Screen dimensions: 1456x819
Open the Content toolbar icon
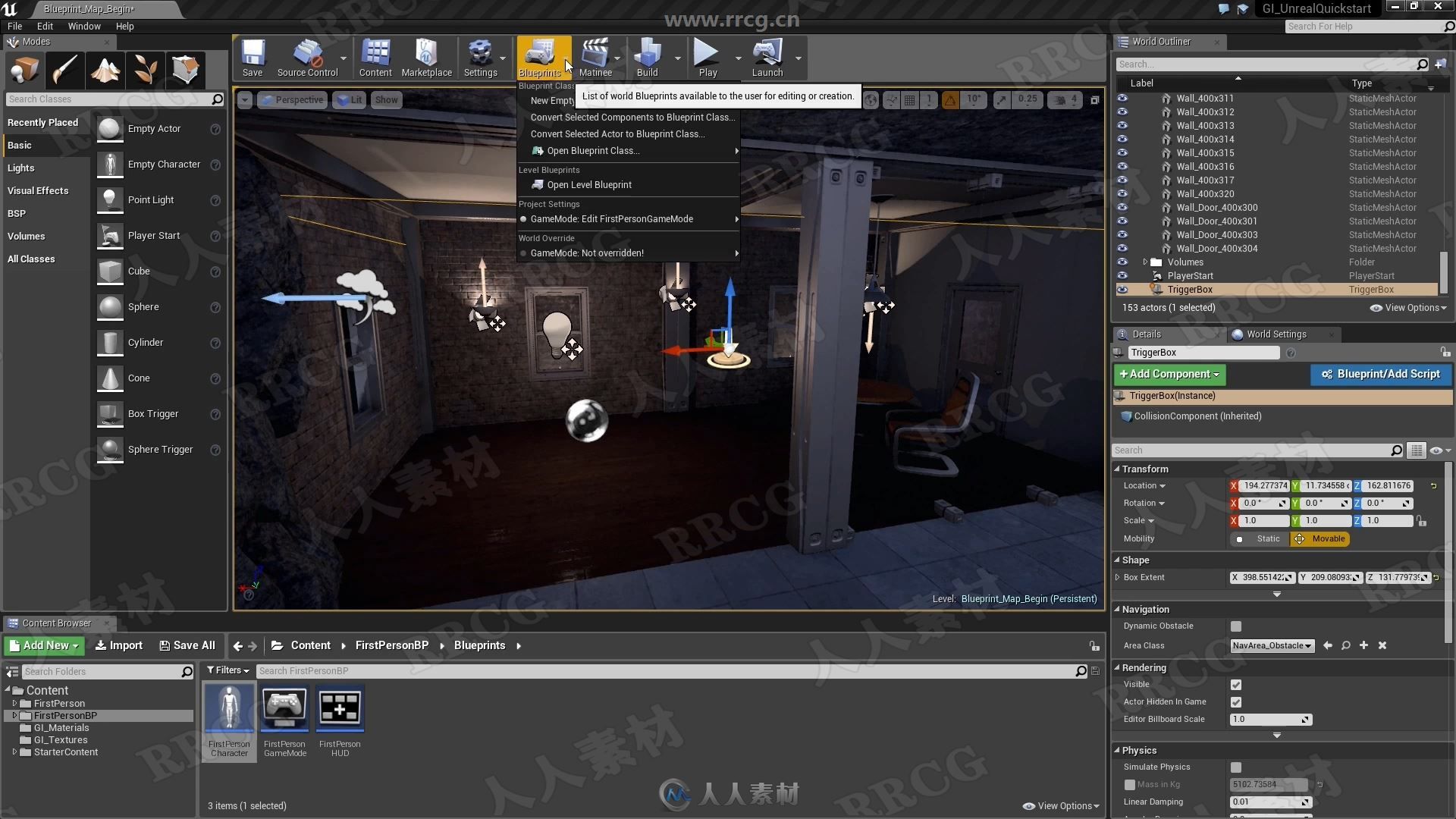click(375, 58)
